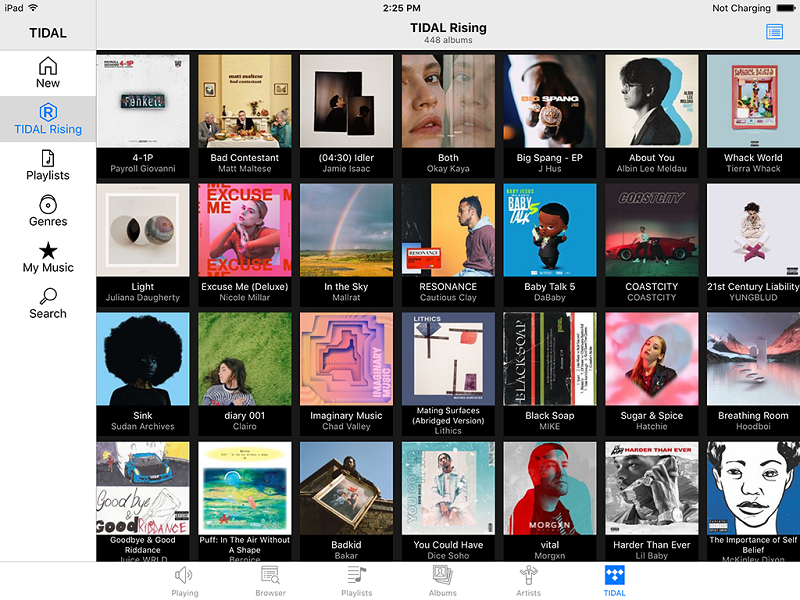The image size is (800, 600).
Task: Tap the Jamie Isaac artist name
Action: [x=346, y=169]
